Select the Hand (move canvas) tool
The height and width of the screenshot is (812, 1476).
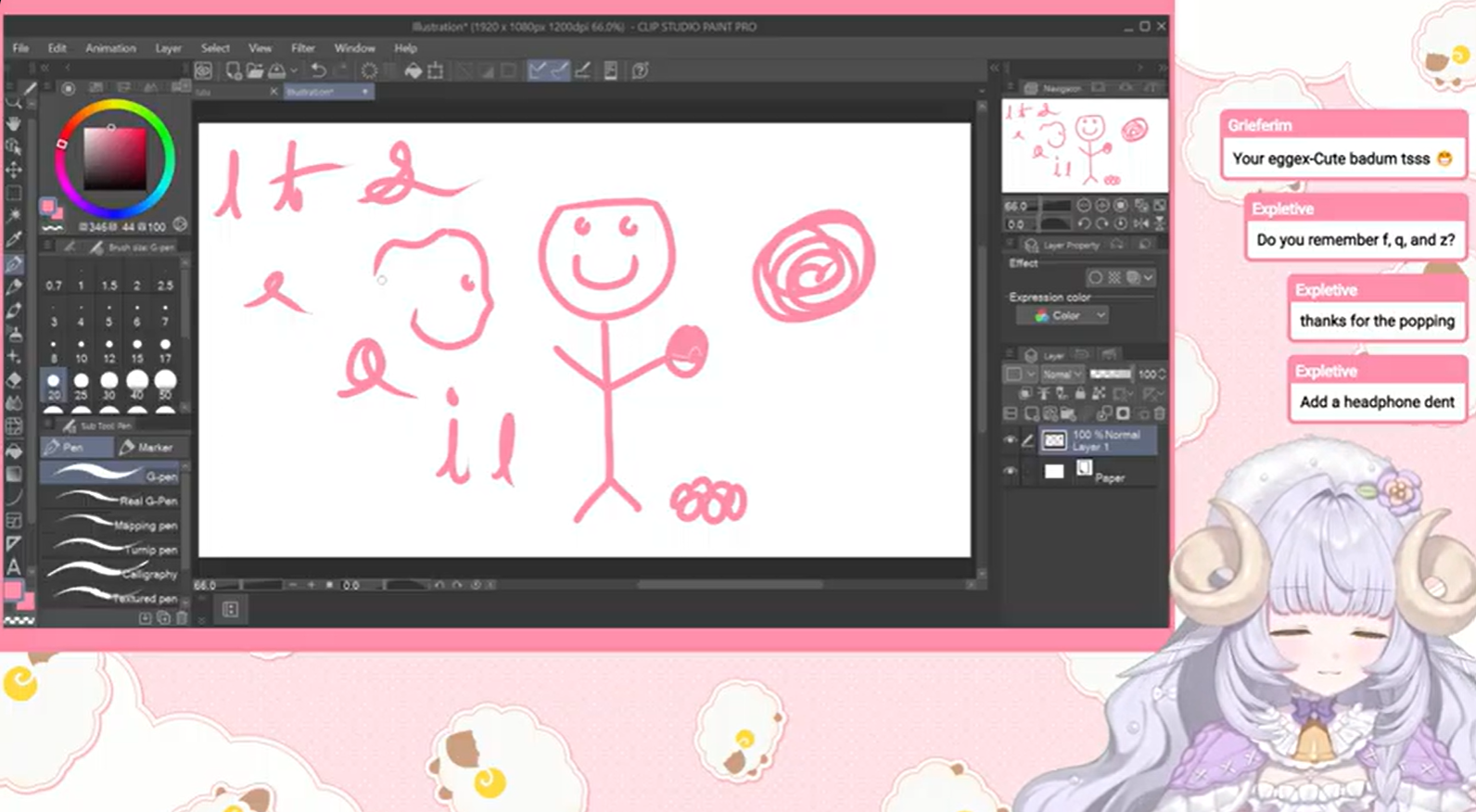tap(14, 123)
